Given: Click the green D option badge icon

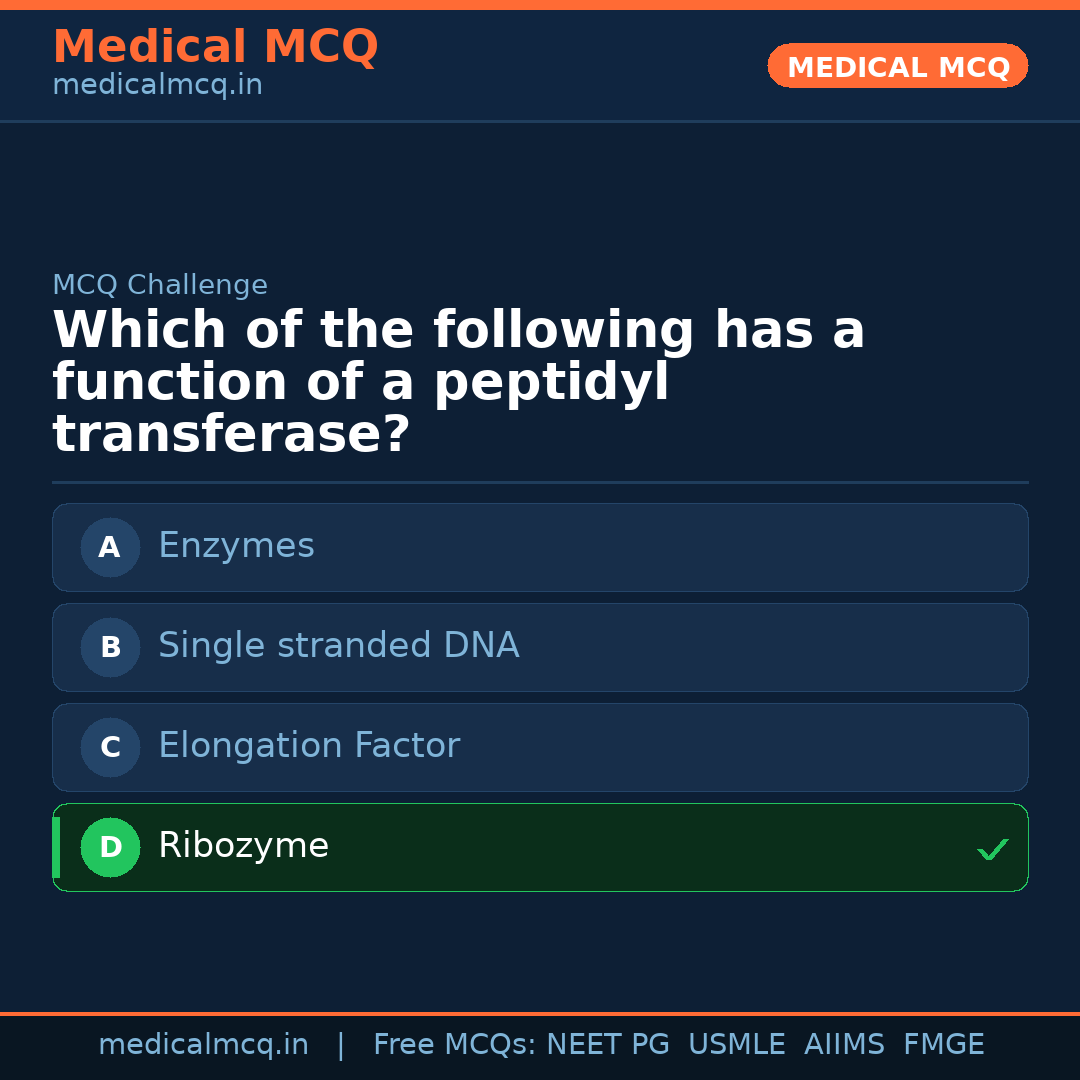Looking at the screenshot, I should (x=110, y=847).
